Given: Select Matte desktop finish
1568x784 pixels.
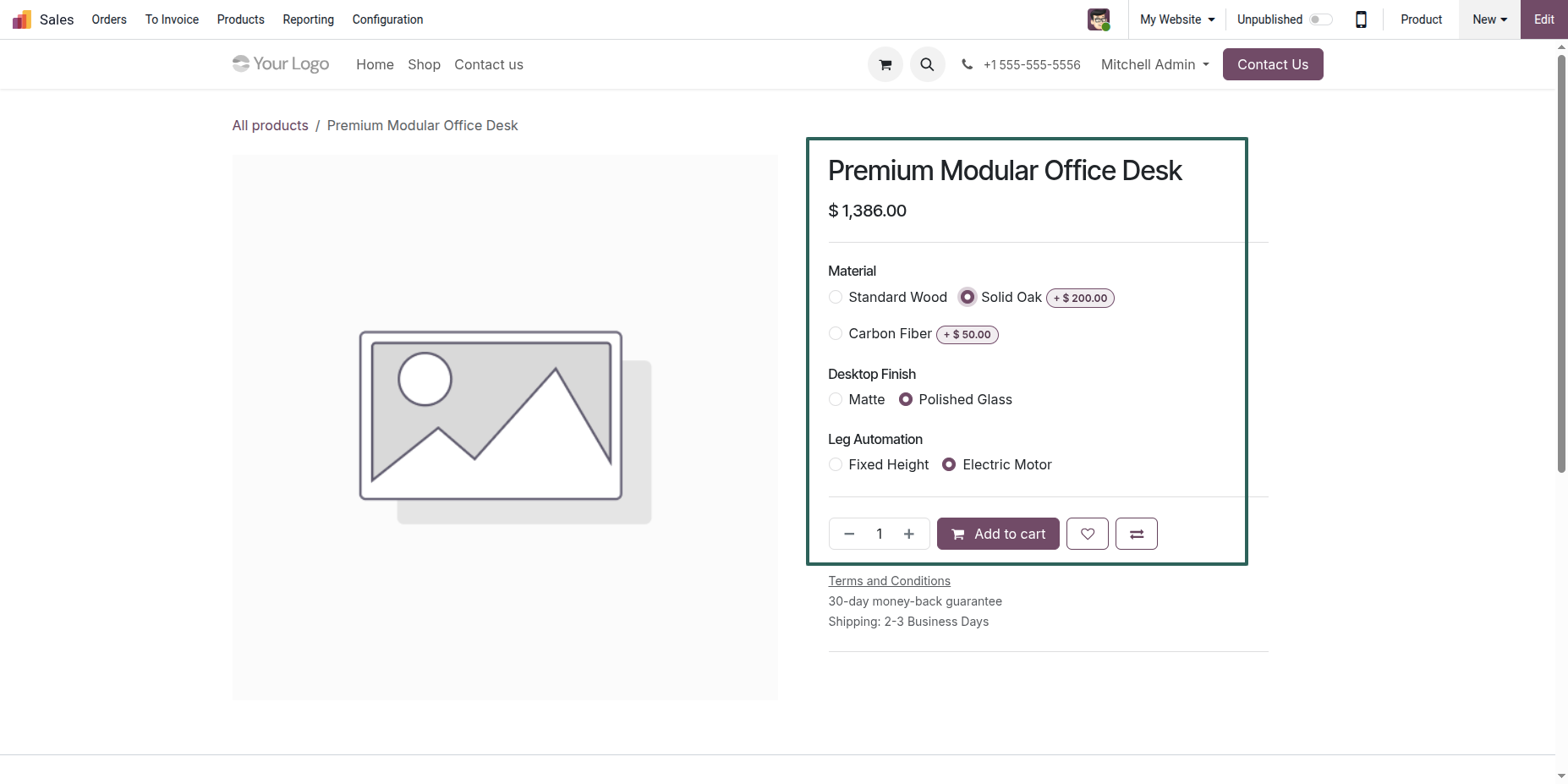Looking at the screenshot, I should (836, 399).
